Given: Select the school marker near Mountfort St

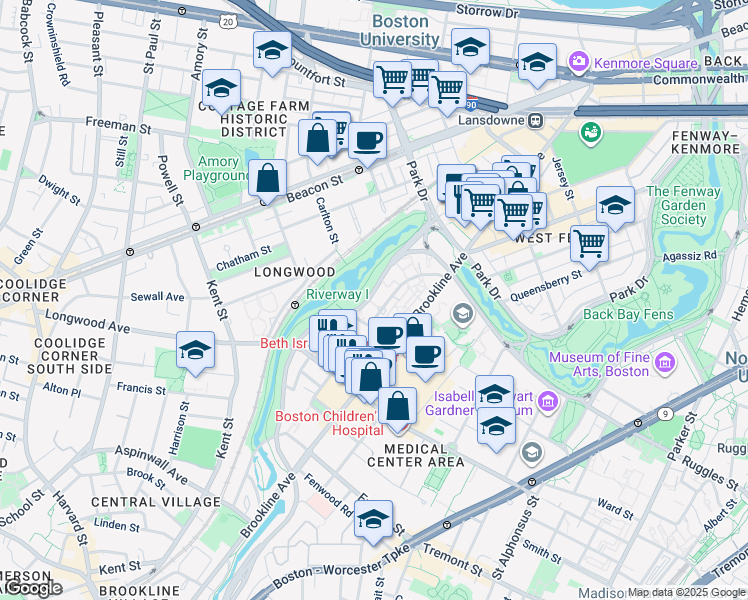Looking at the screenshot, I should coord(272,53).
